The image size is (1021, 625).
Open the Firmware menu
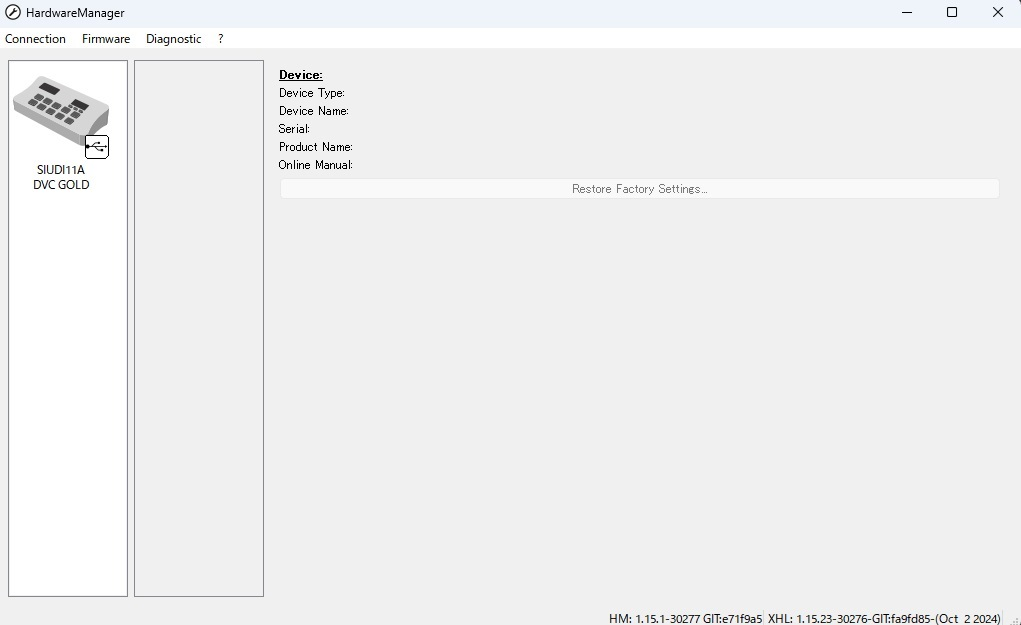[x=106, y=39]
